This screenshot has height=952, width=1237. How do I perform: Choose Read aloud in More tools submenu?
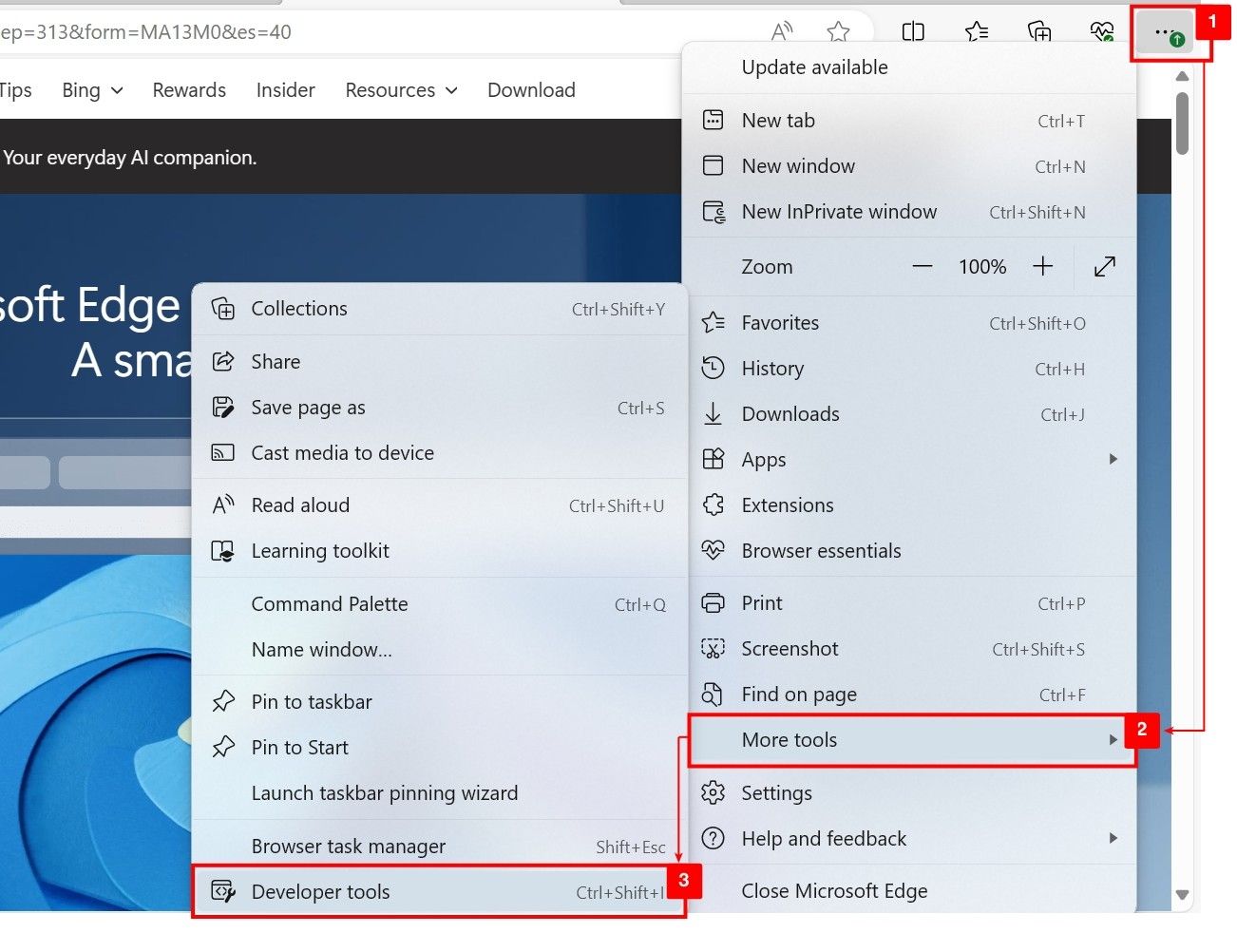[439, 505]
